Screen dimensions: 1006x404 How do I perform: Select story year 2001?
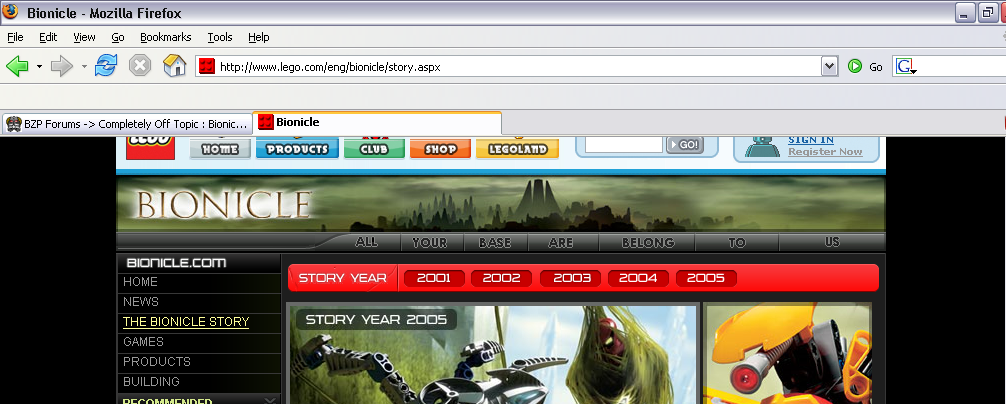point(434,278)
